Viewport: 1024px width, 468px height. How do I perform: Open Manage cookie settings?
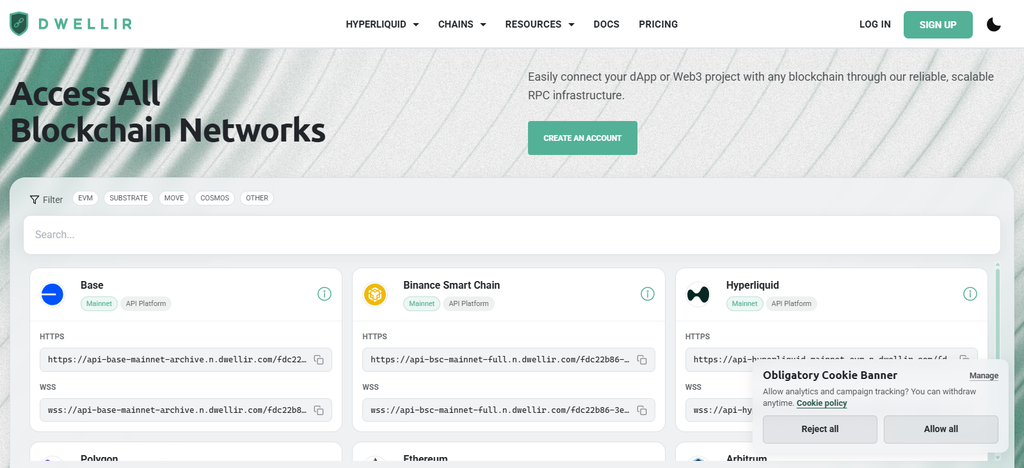click(x=984, y=376)
